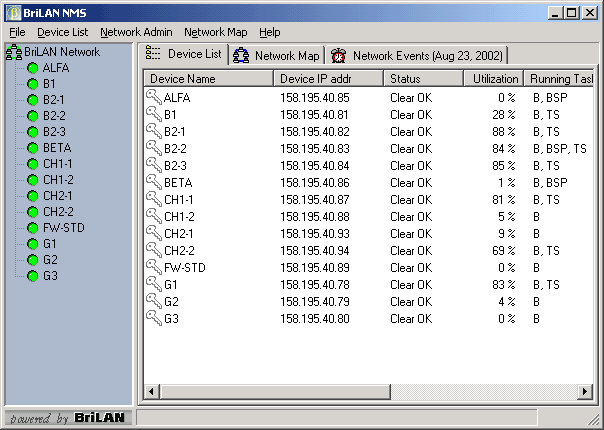Click the key icon in B2-1 row
The width and height of the screenshot is (604, 430).
coord(154,131)
